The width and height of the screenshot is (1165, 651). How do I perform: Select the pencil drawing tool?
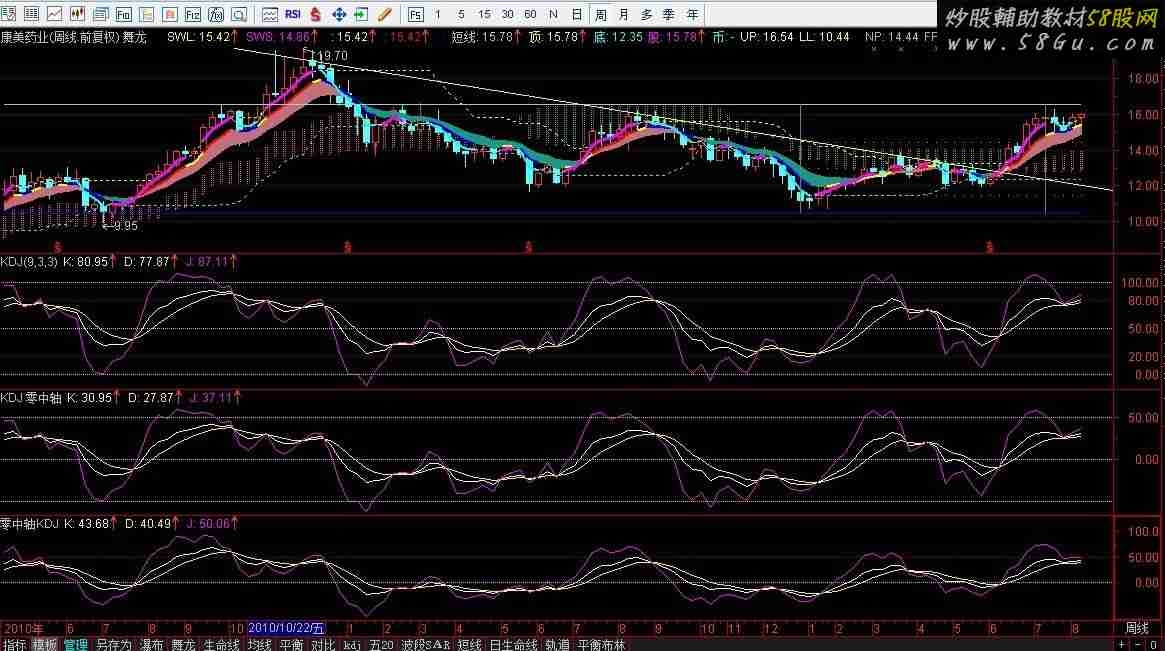(384, 14)
